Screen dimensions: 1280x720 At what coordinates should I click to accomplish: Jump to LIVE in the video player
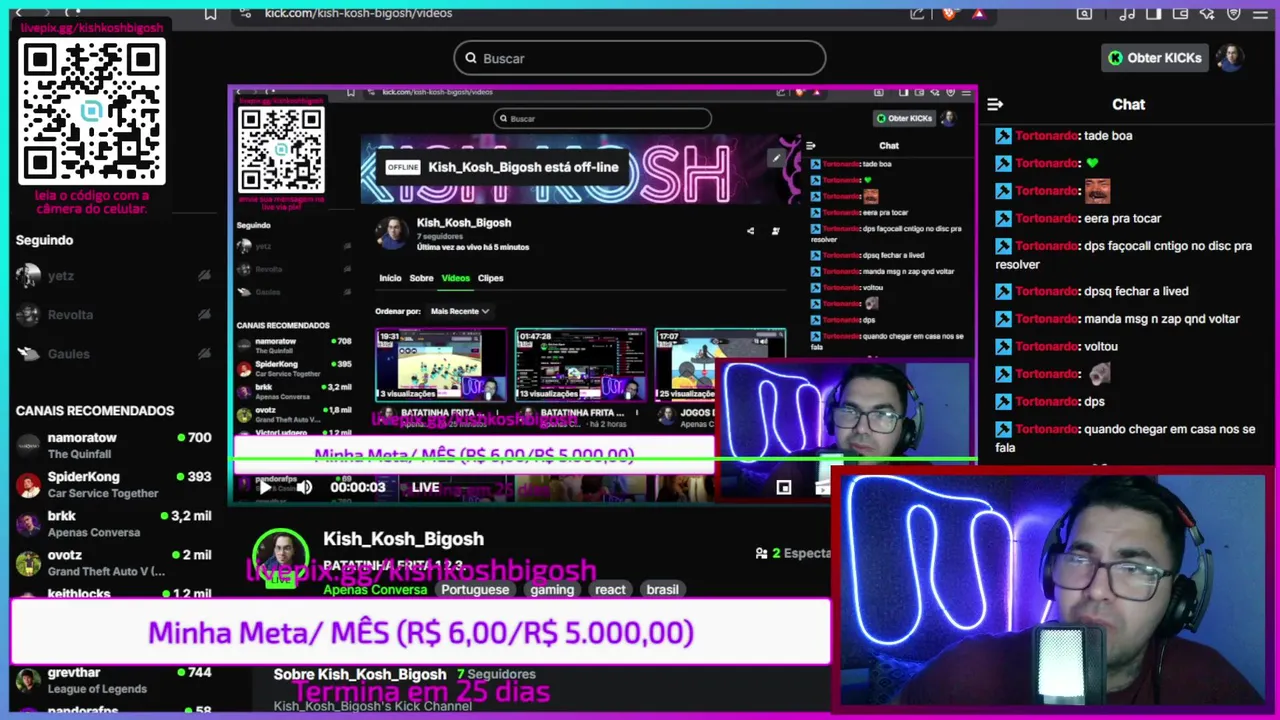[x=425, y=487]
